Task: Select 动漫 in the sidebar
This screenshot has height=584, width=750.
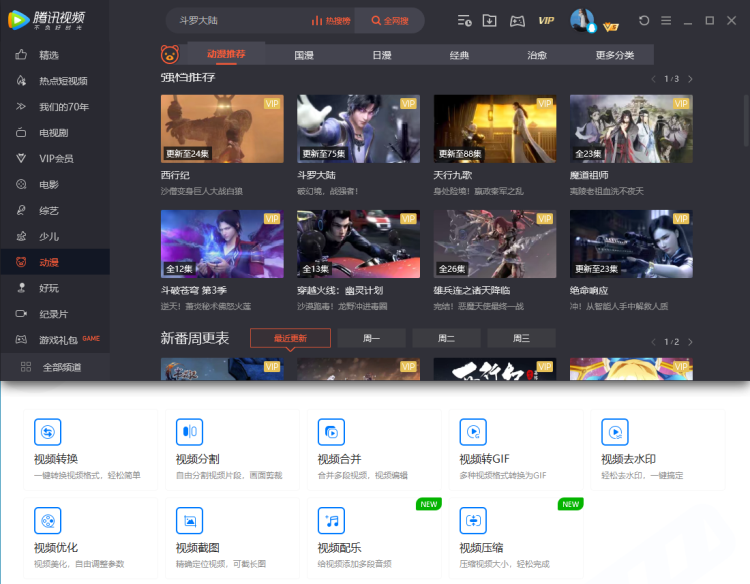Action: (x=55, y=262)
